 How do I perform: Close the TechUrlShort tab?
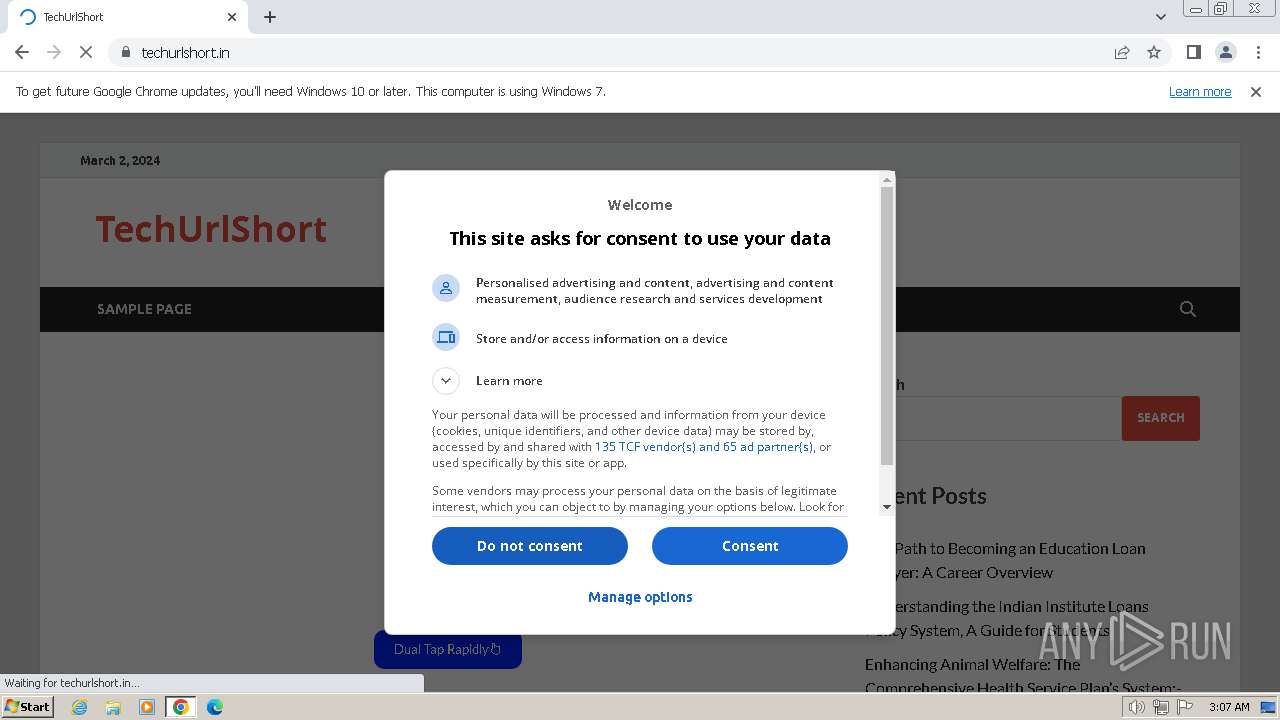(x=232, y=17)
